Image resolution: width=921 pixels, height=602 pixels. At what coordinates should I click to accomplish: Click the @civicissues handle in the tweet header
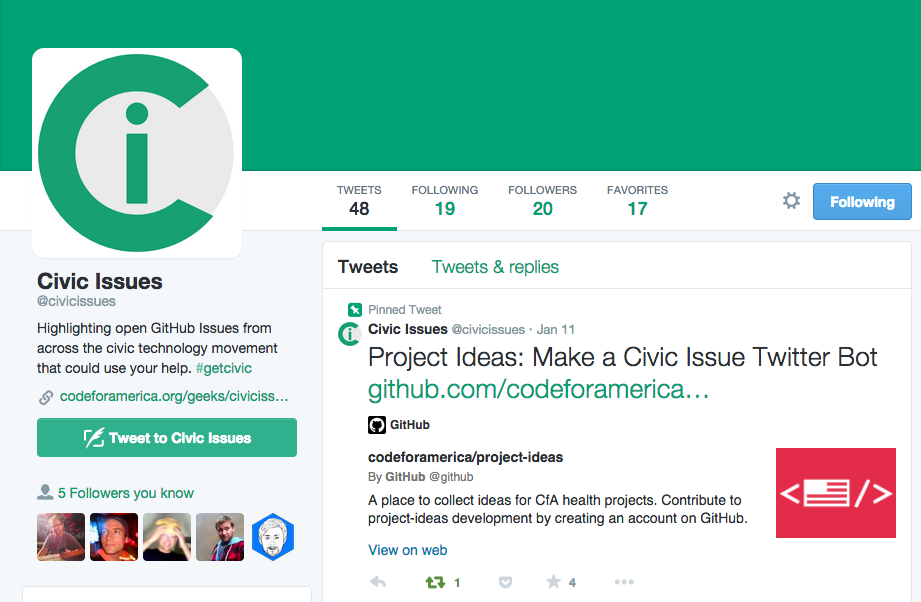488,329
